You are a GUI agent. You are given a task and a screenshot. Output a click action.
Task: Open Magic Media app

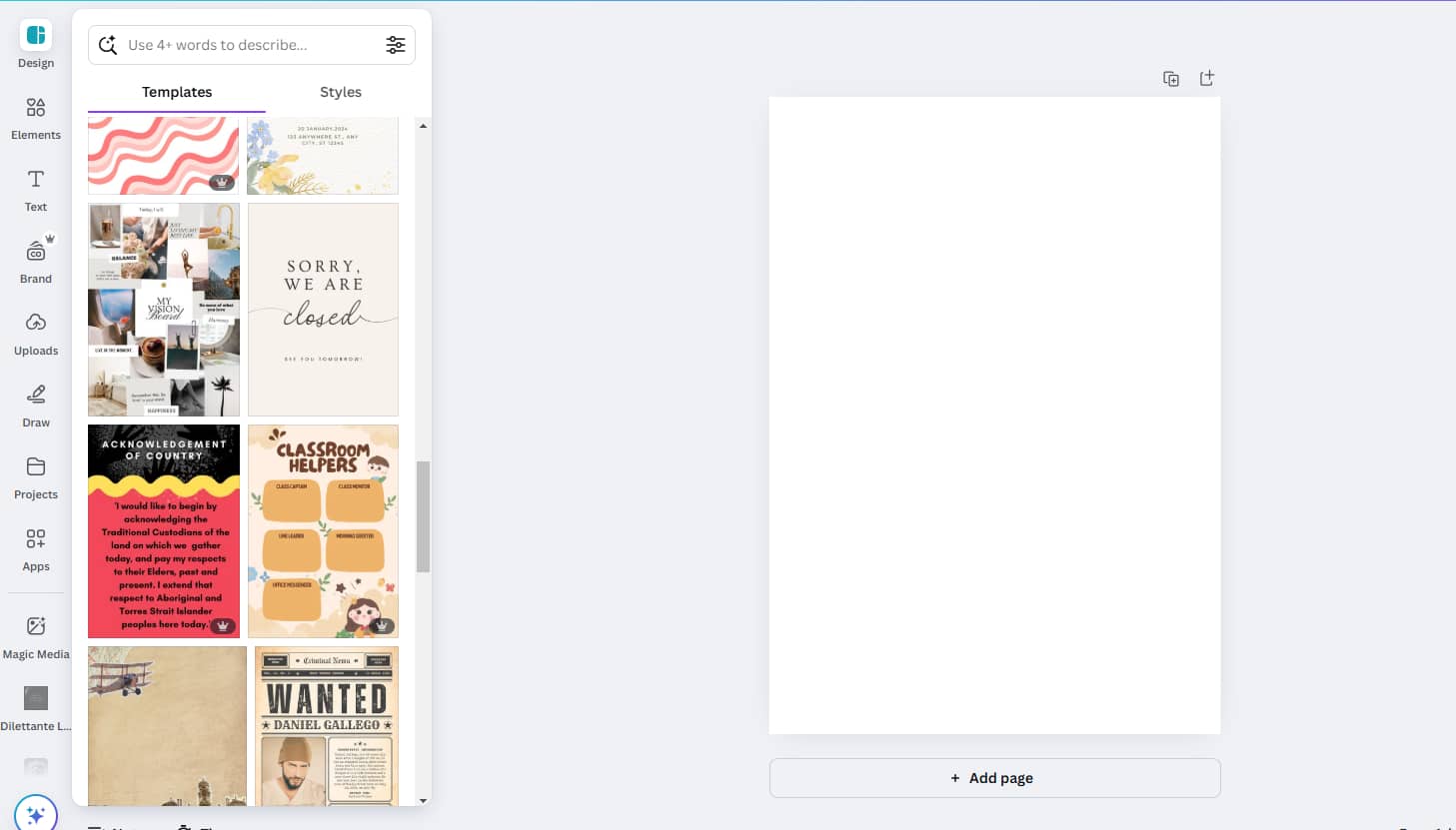[36, 637]
